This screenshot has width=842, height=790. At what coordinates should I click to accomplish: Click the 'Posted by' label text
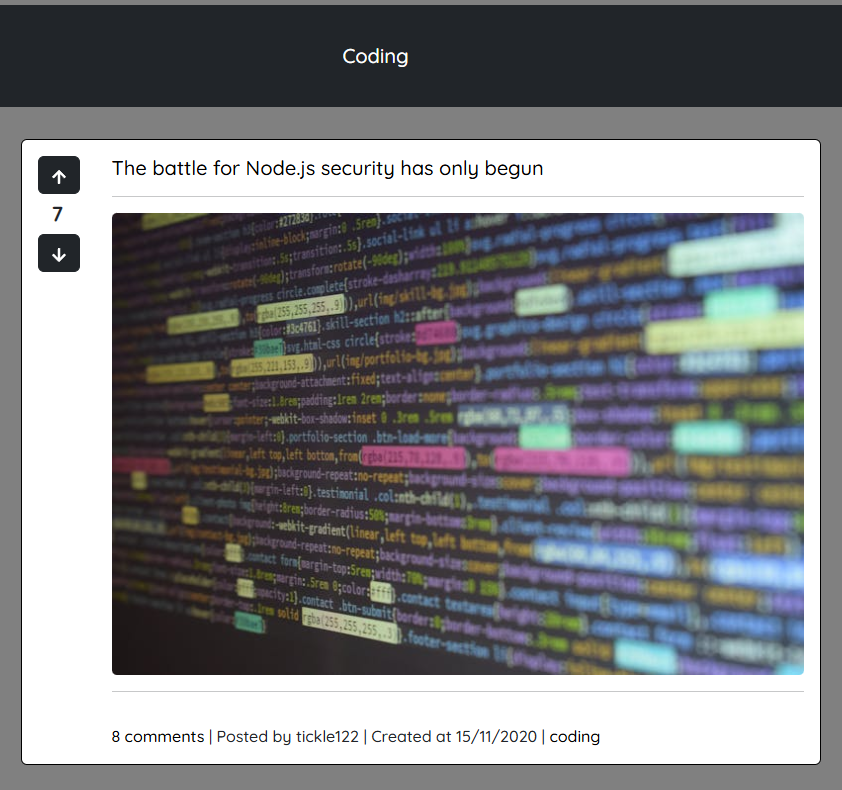pyautogui.click(x=254, y=737)
